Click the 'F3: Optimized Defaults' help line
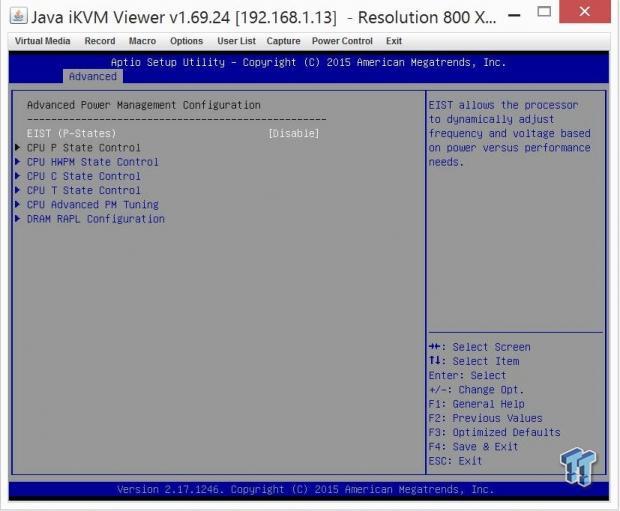The width and height of the screenshot is (620, 511). coord(494,432)
